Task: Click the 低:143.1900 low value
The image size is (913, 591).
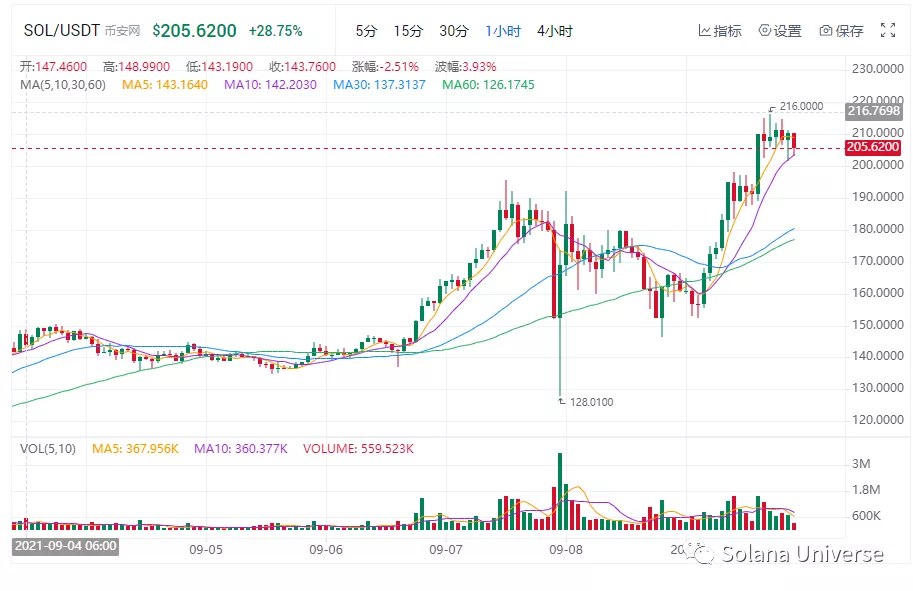Action: tap(220, 67)
